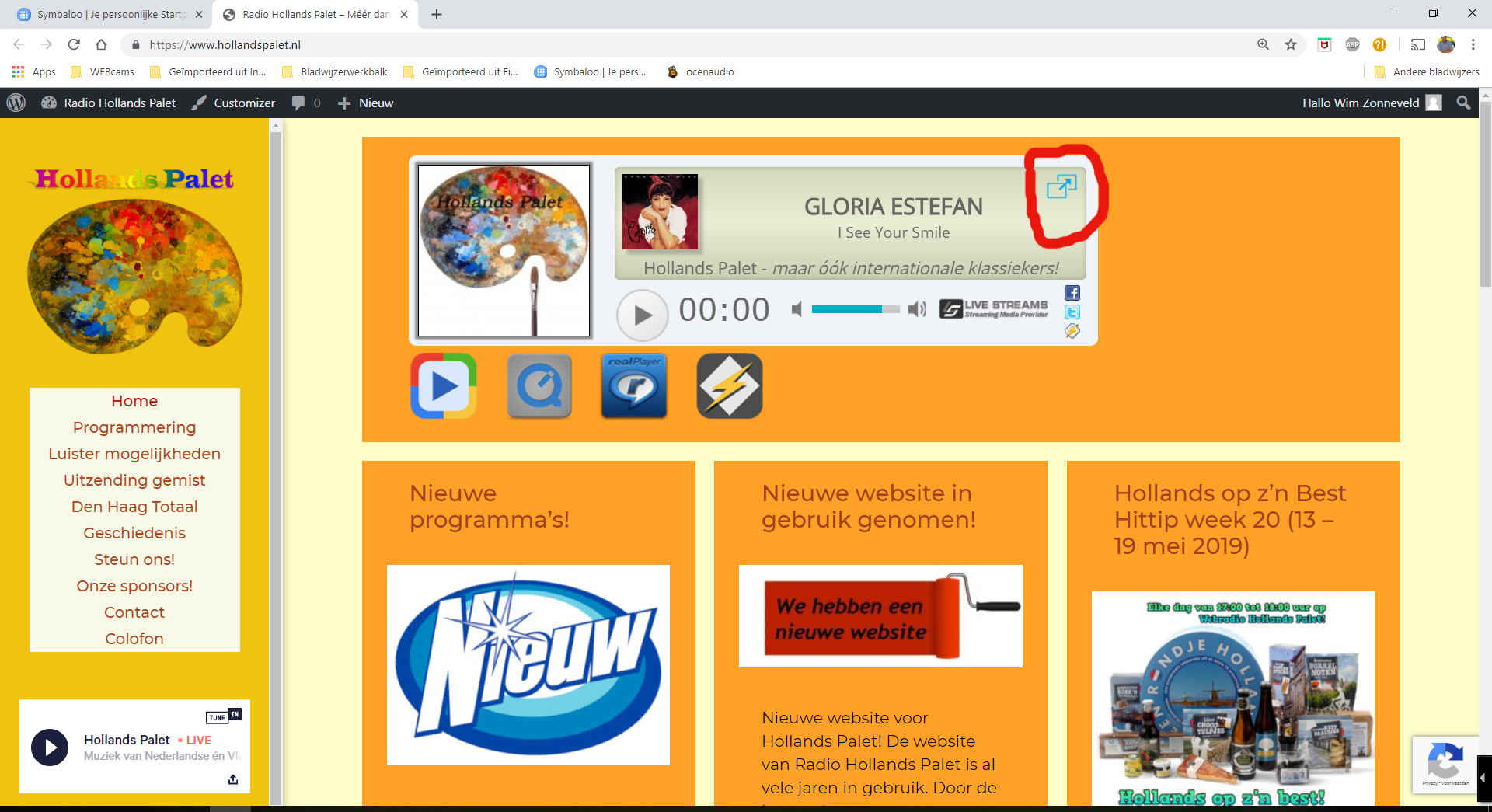Share on Facebook icon in player
This screenshot has width=1492, height=812.
(1072, 293)
